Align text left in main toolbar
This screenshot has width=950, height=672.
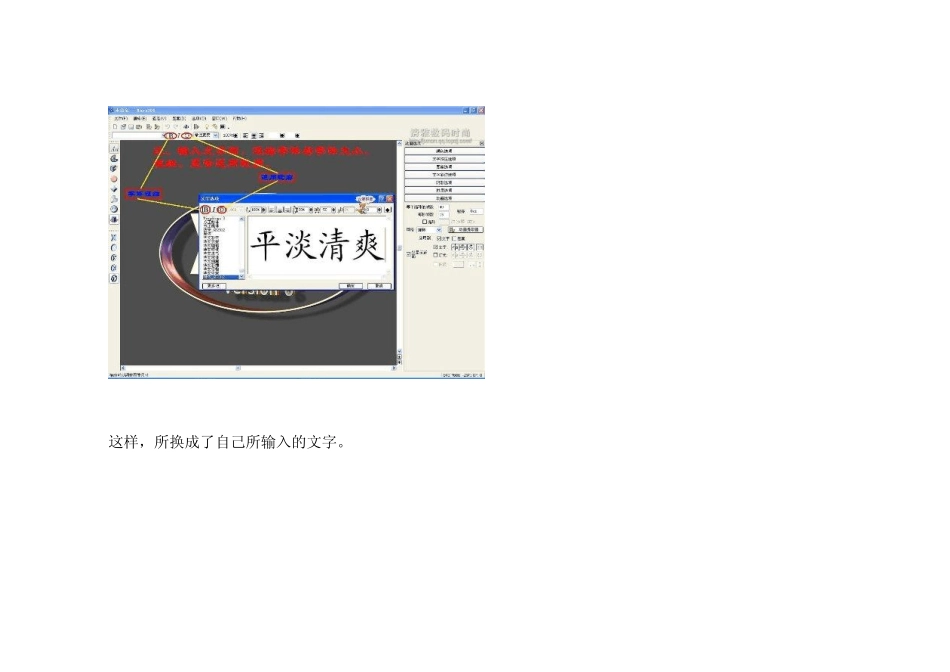245,136
